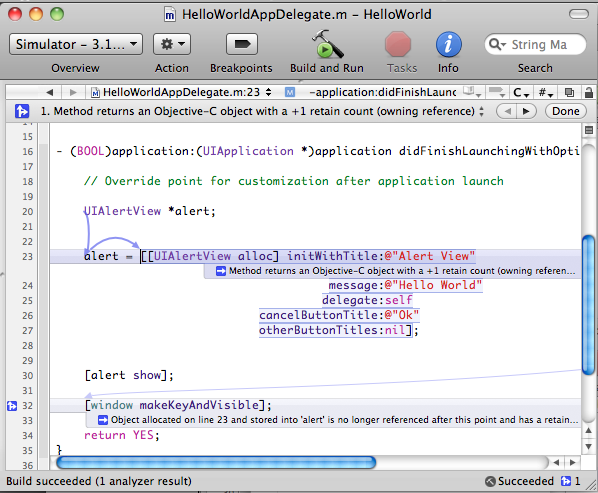598x493 pixels.
Task: Click the Succeeded build status icon
Action: [490, 482]
